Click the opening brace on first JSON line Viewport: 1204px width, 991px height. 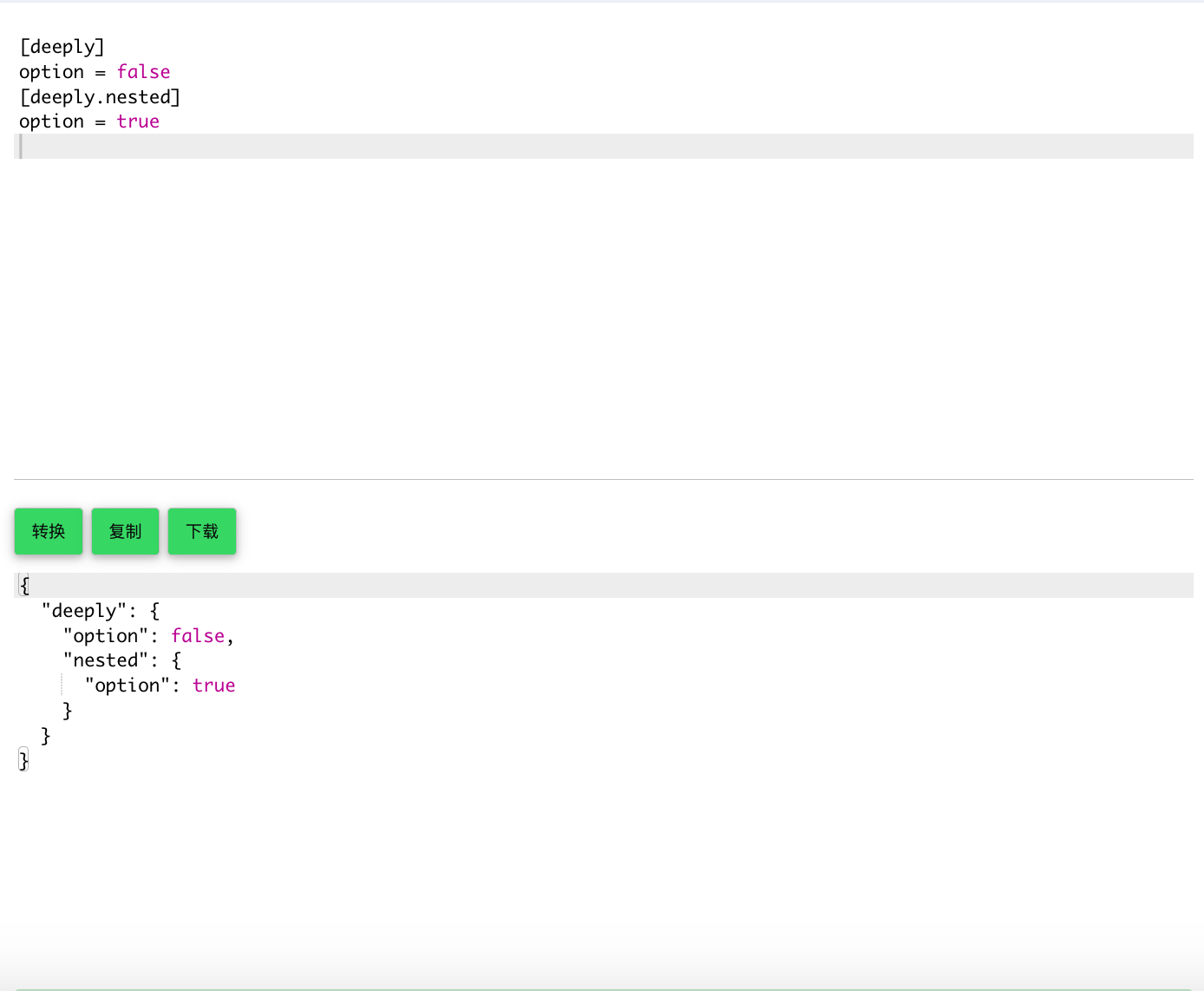[x=24, y=586]
